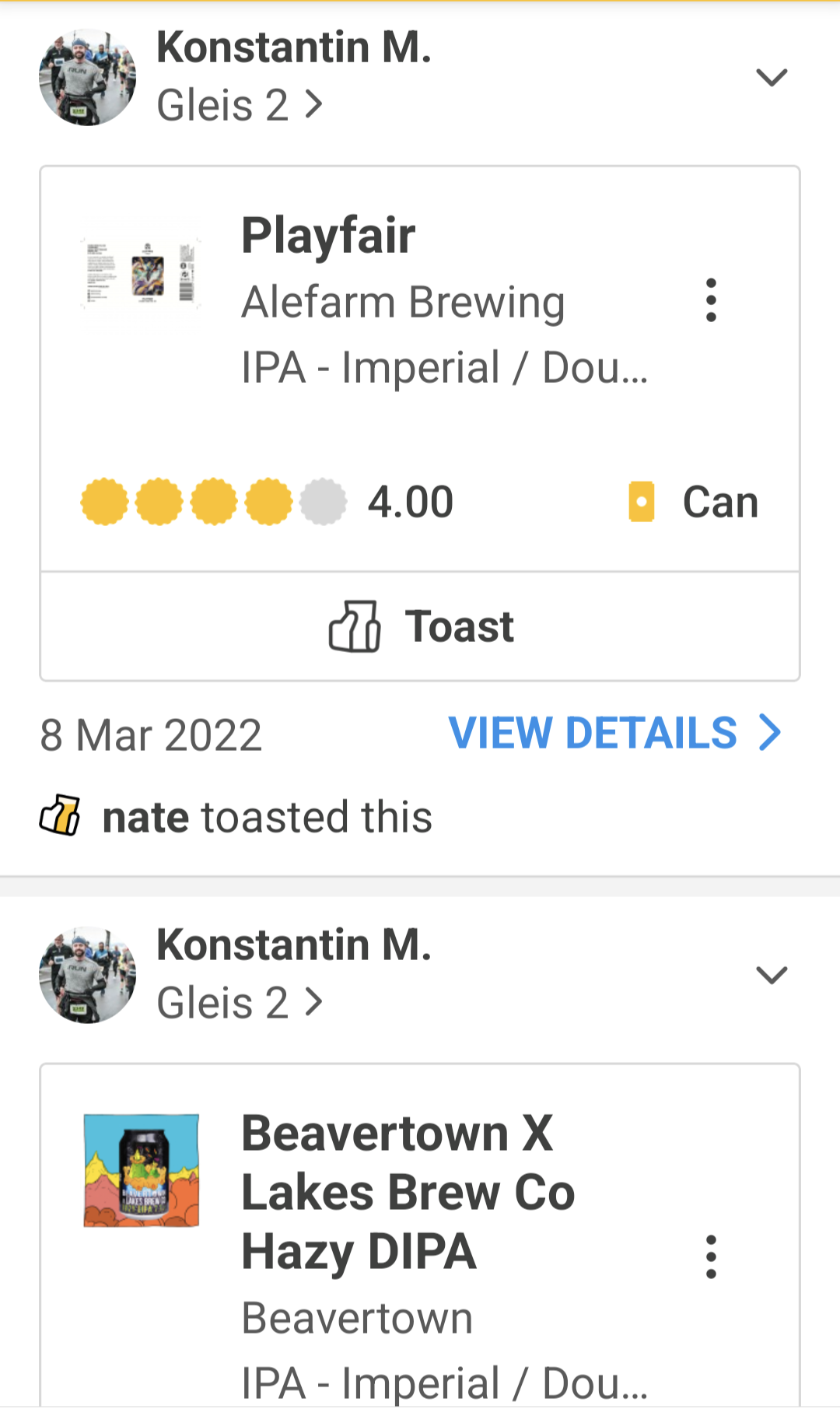
Task: Click the fifth grey rating cap for Playfair
Action: 323,502
